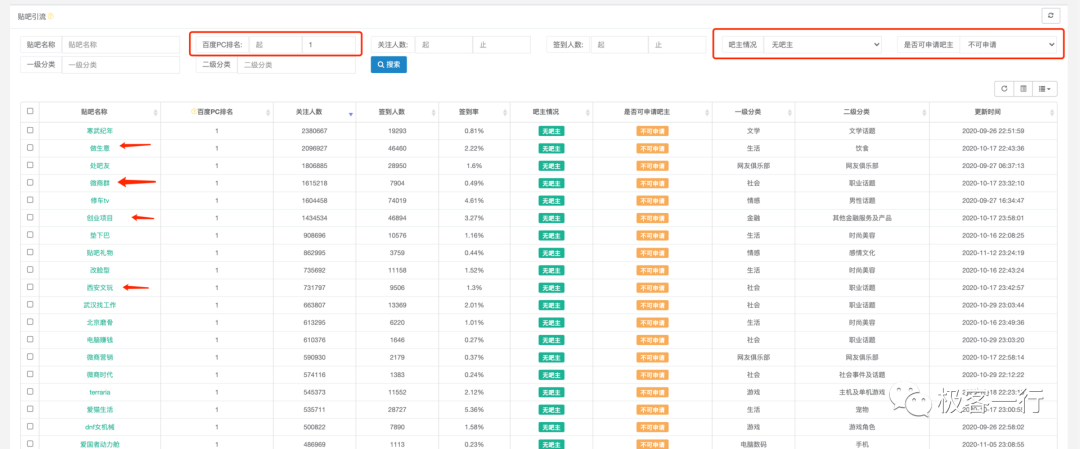The height and width of the screenshot is (449, 1080).
Task: Click the 关注人数 止 end field
Action: click(501, 44)
